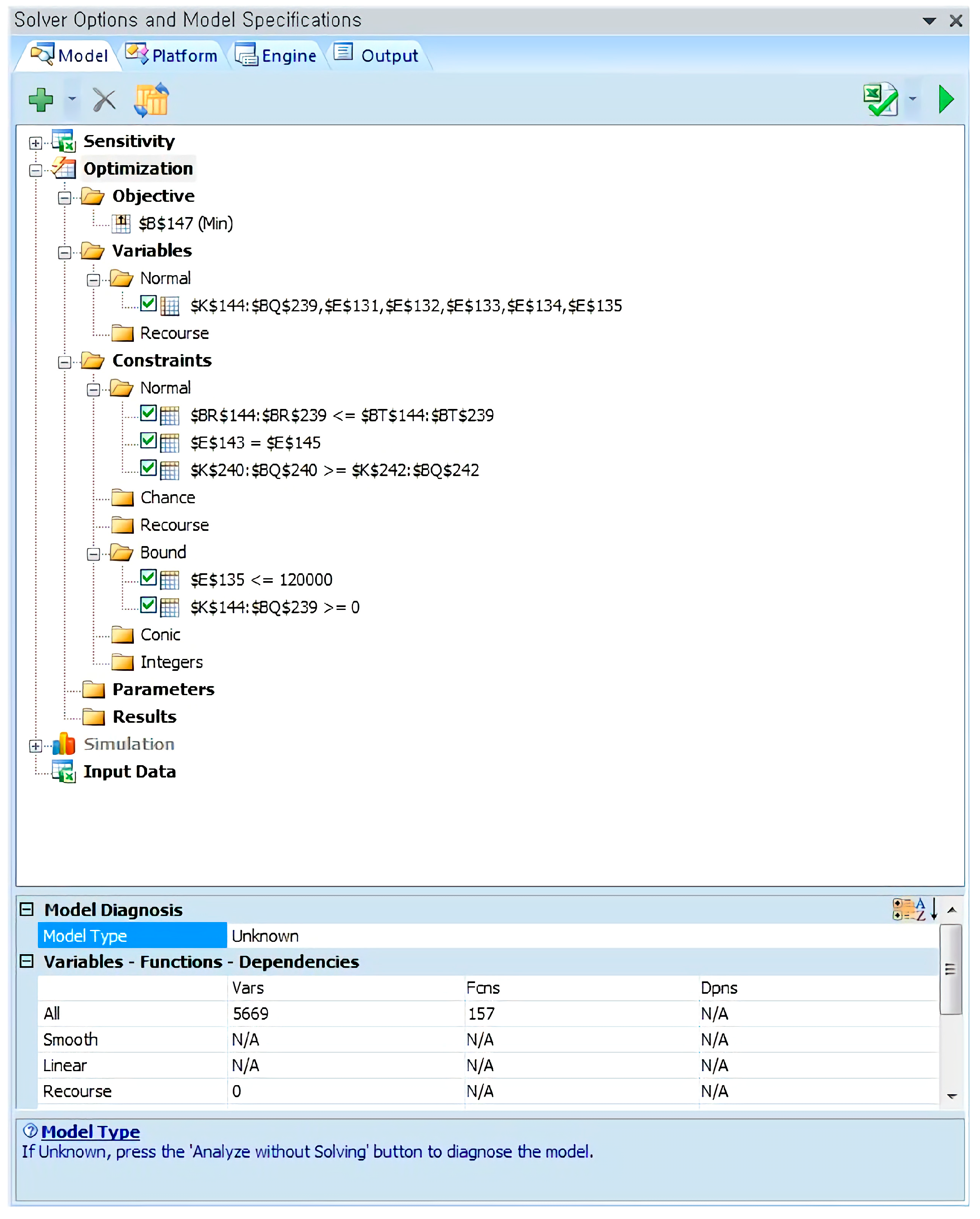Disable the $K$144:$BQ$239 >= 0 bound
This screenshot has height=1219, width=980.
[x=148, y=605]
